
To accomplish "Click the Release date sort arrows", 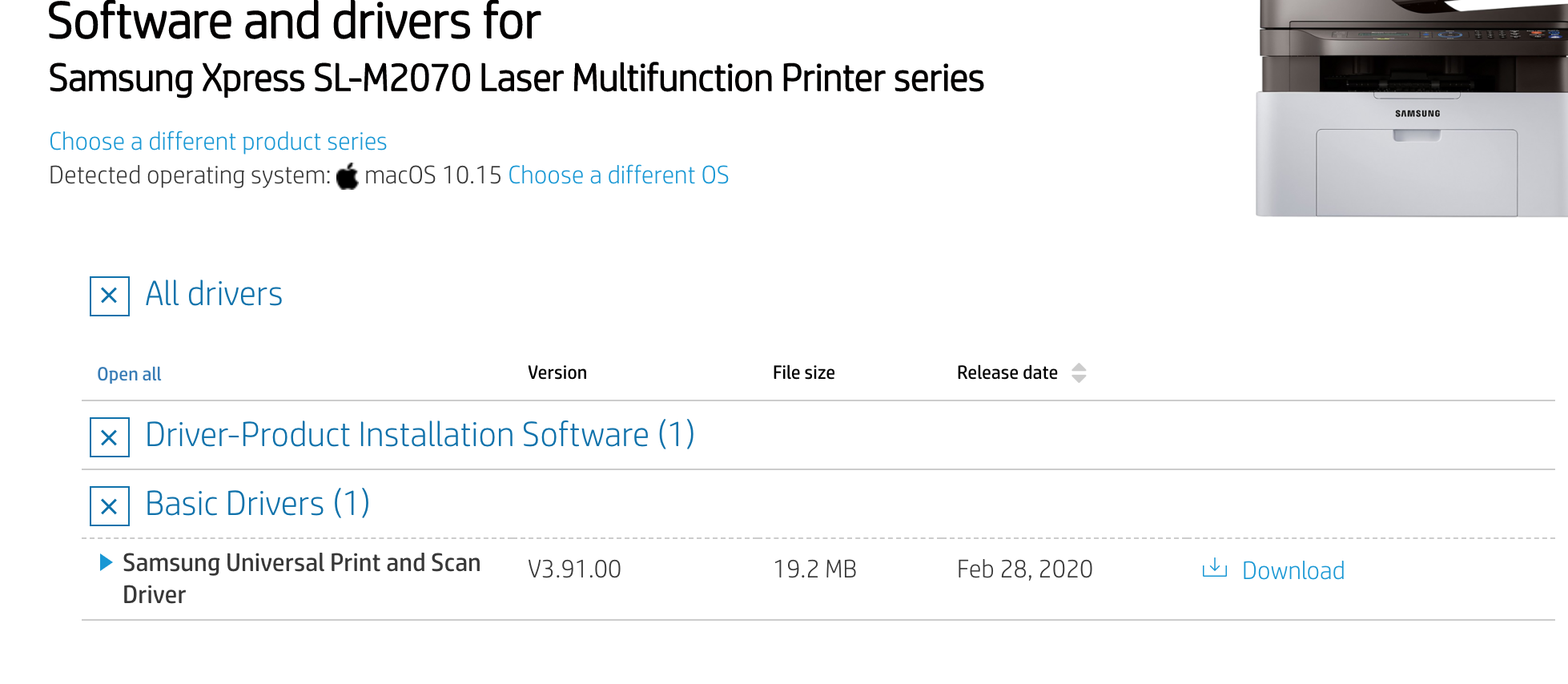I will coord(1079,373).
